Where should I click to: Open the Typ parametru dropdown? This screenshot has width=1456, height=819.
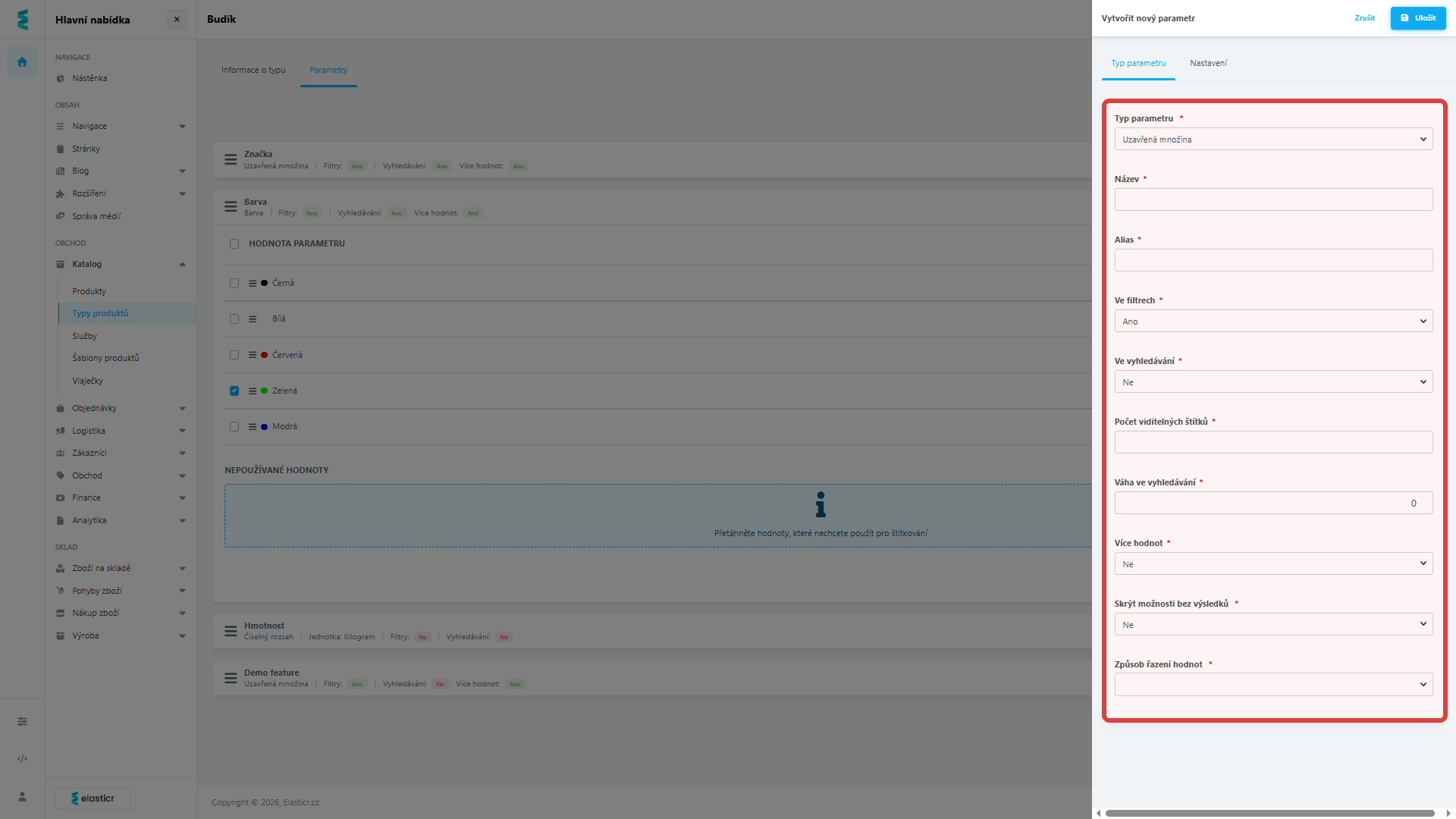pos(1272,140)
